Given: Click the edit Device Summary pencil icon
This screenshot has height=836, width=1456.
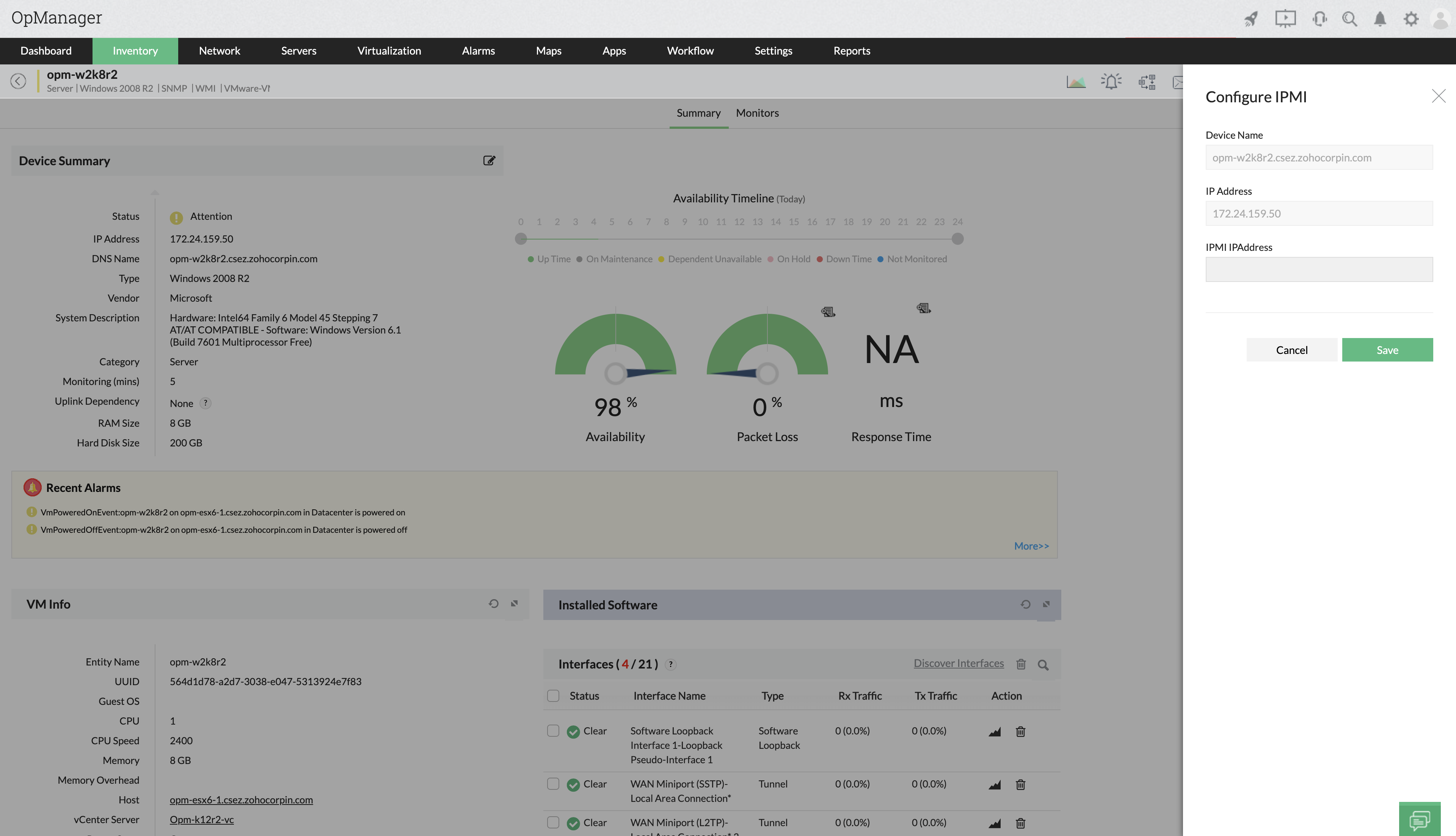Looking at the screenshot, I should point(489,161).
